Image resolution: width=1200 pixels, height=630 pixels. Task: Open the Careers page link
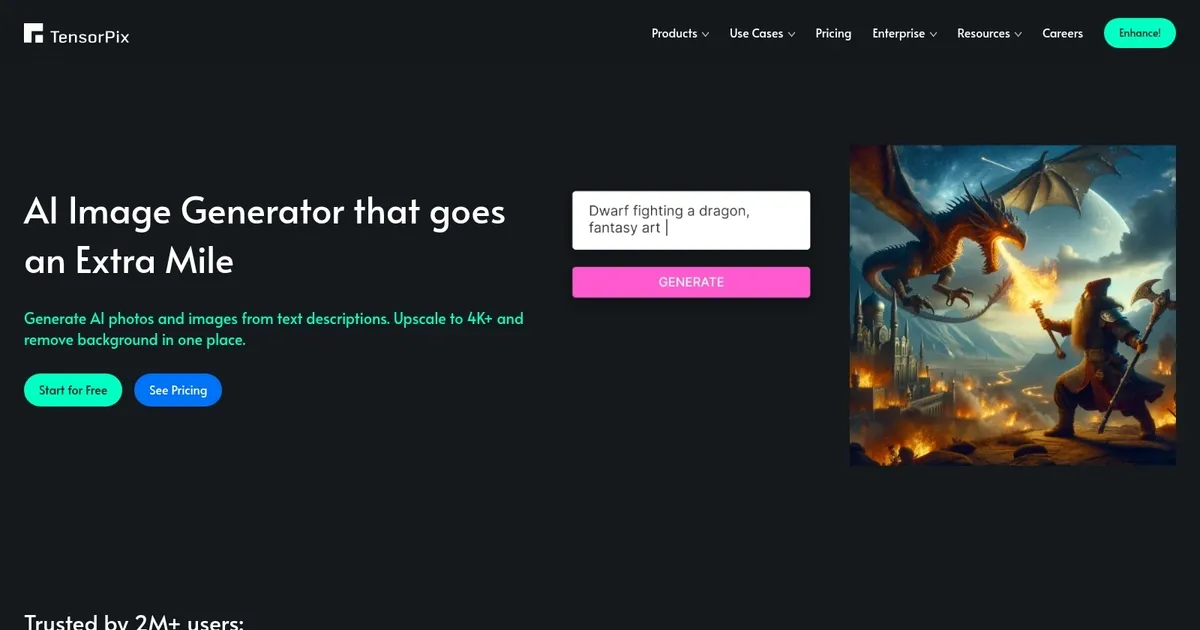coord(1062,33)
